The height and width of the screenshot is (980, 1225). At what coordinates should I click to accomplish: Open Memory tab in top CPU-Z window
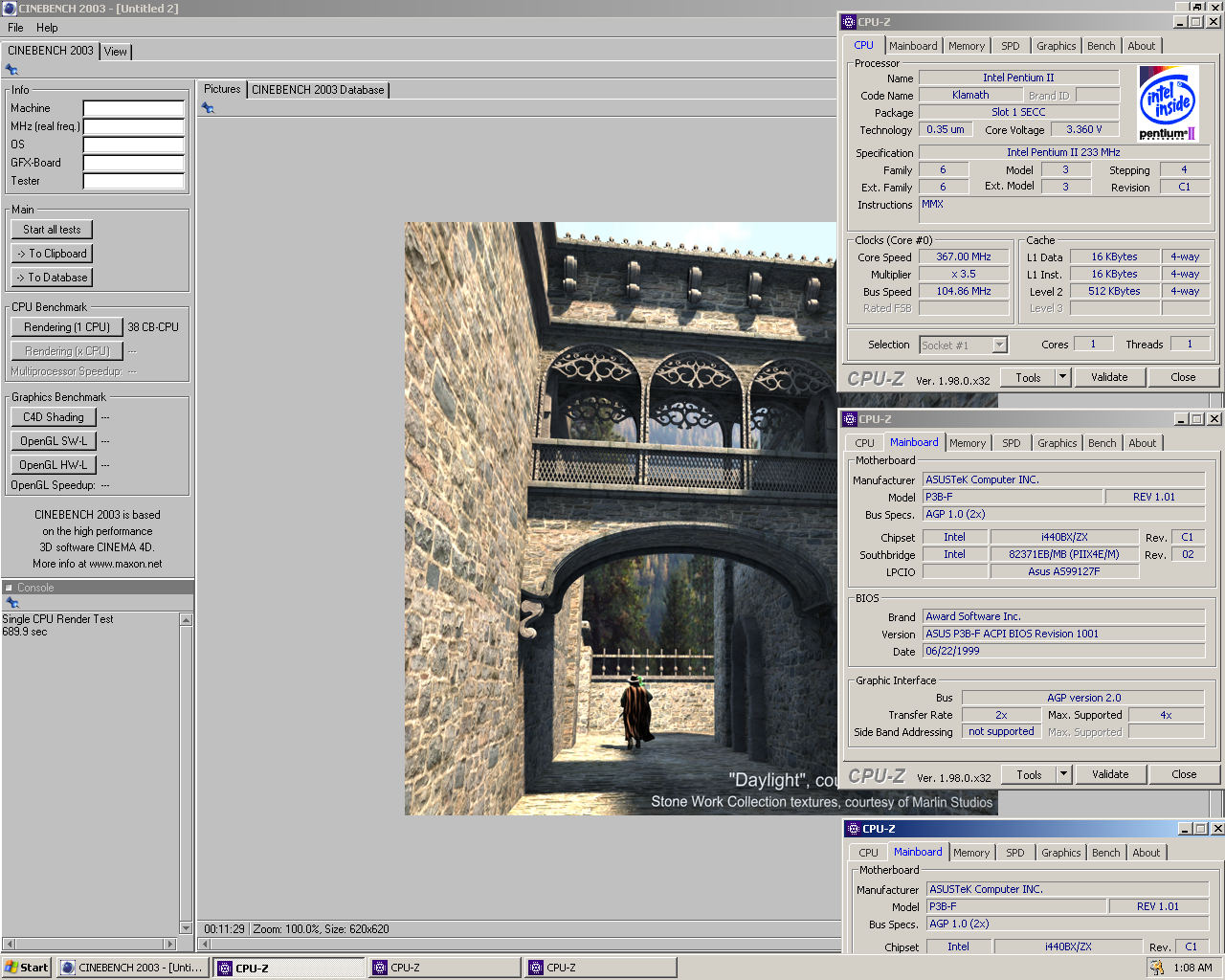(967, 46)
